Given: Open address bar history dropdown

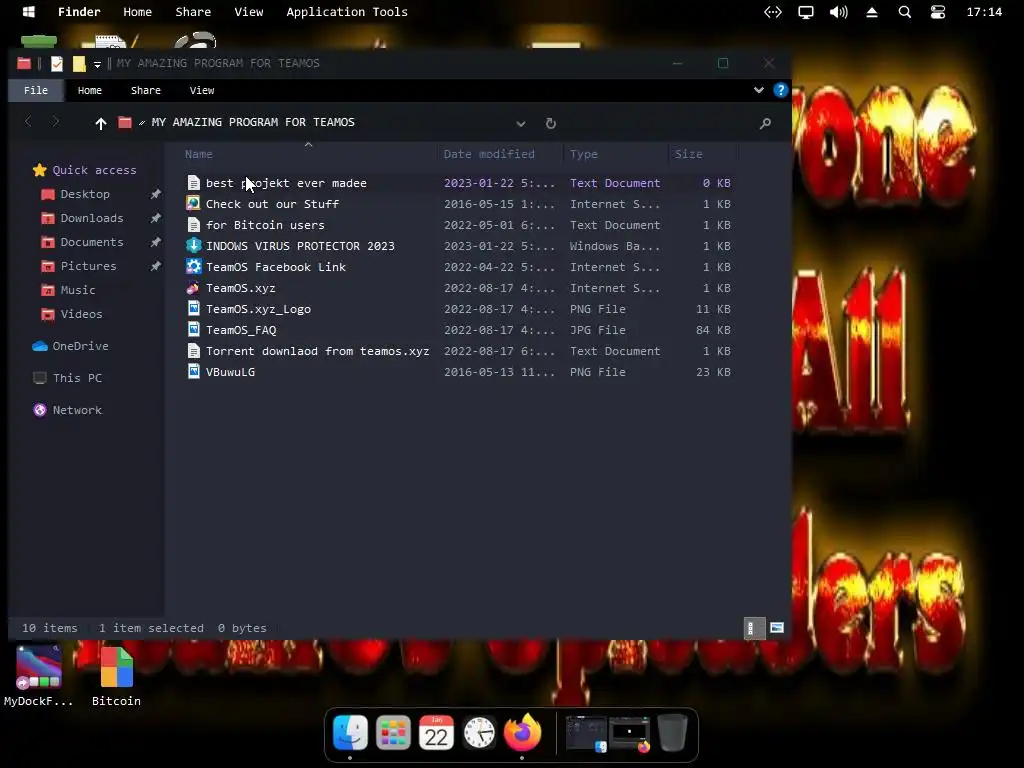Looking at the screenshot, I should 520,123.
